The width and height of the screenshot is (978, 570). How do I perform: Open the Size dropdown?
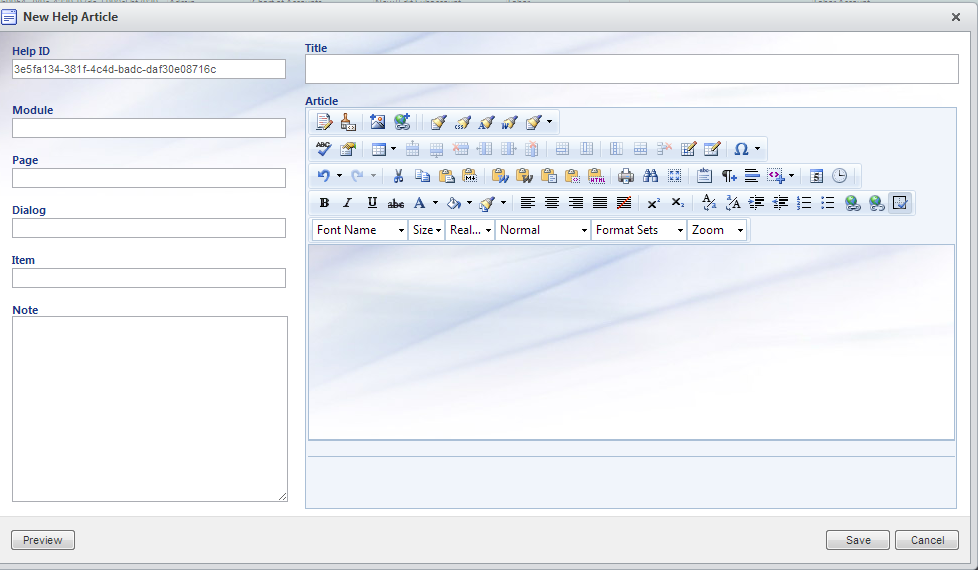[427, 230]
